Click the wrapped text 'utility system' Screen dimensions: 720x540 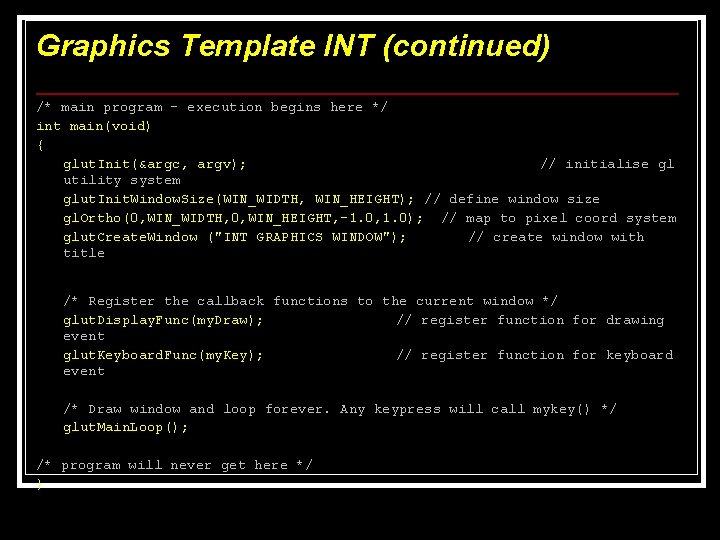point(122,180)
